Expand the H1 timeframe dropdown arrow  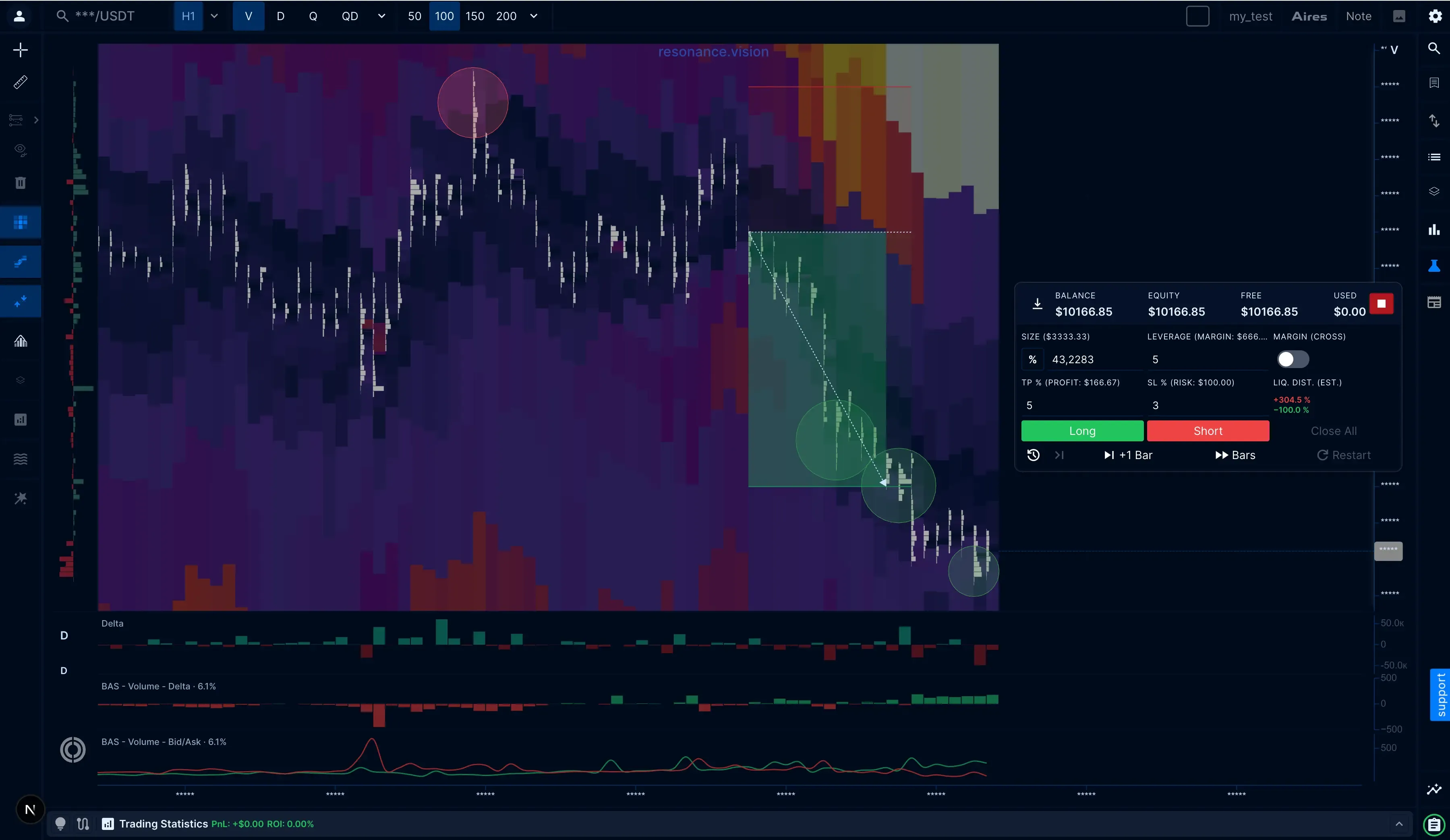point(214,16)
